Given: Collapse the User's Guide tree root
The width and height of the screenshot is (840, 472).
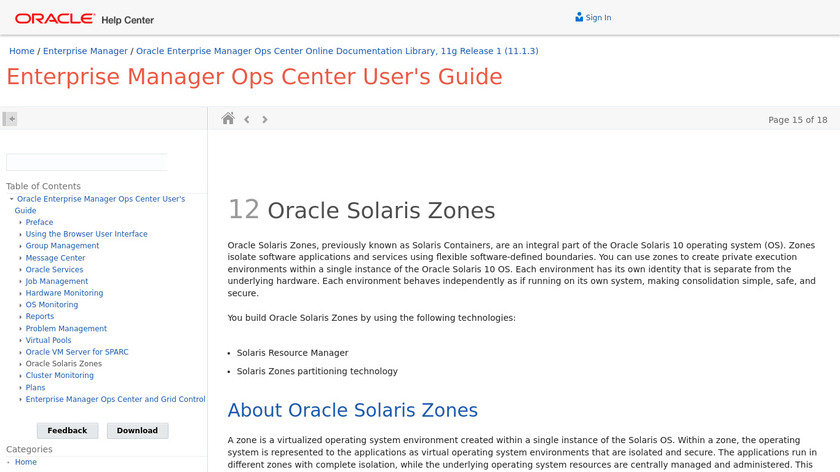Looking at the screenshot, I should pyautogui.click(x=11, y=199).
